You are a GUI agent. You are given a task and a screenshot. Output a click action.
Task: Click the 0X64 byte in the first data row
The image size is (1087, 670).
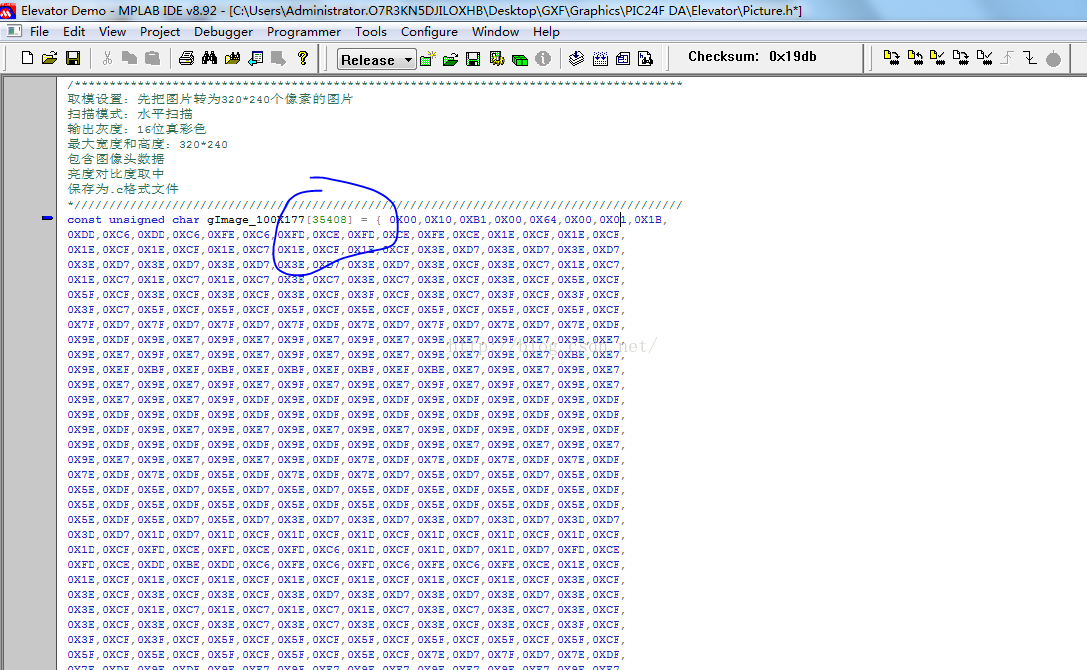[x=543, y=220]
